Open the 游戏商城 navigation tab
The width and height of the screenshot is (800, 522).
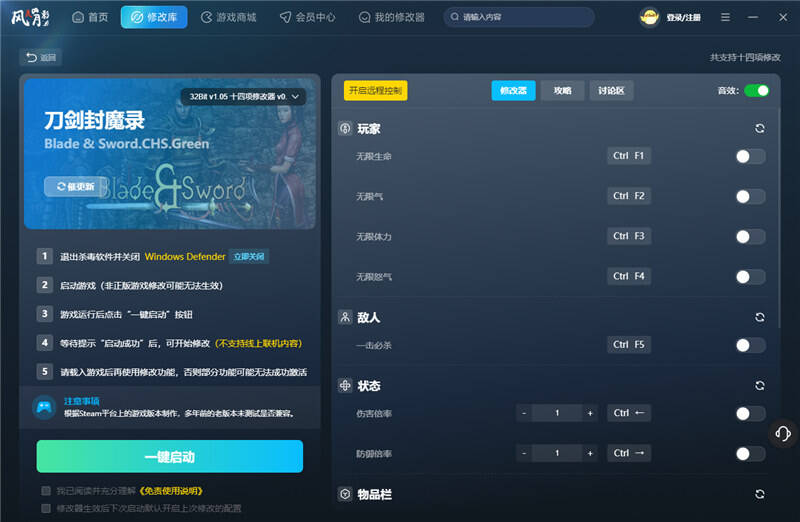228,17
